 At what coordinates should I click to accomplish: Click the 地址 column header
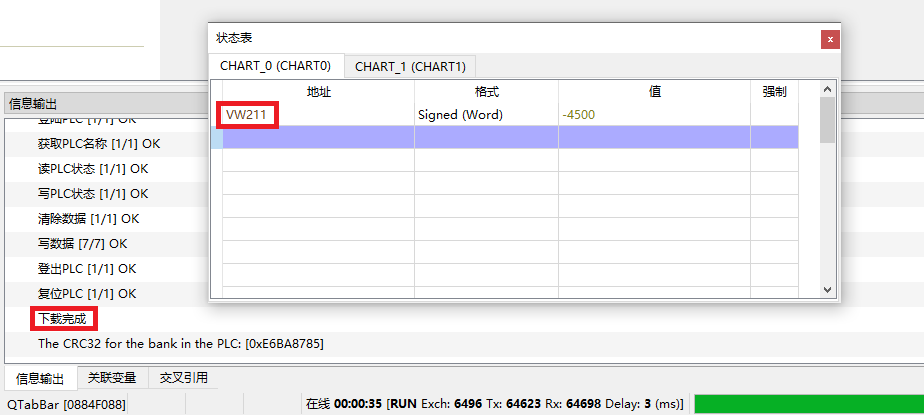(318, 92)
